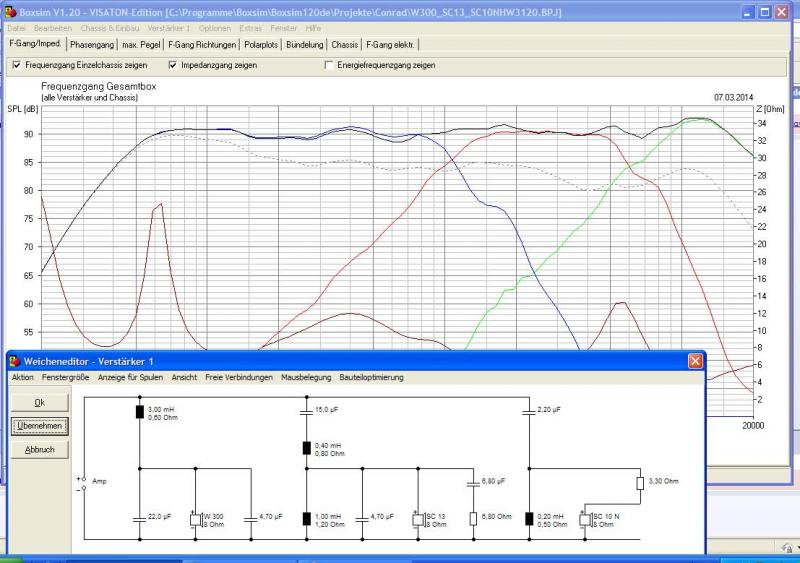Click the 3,00 mH inductor component

[x=139, y=412]
